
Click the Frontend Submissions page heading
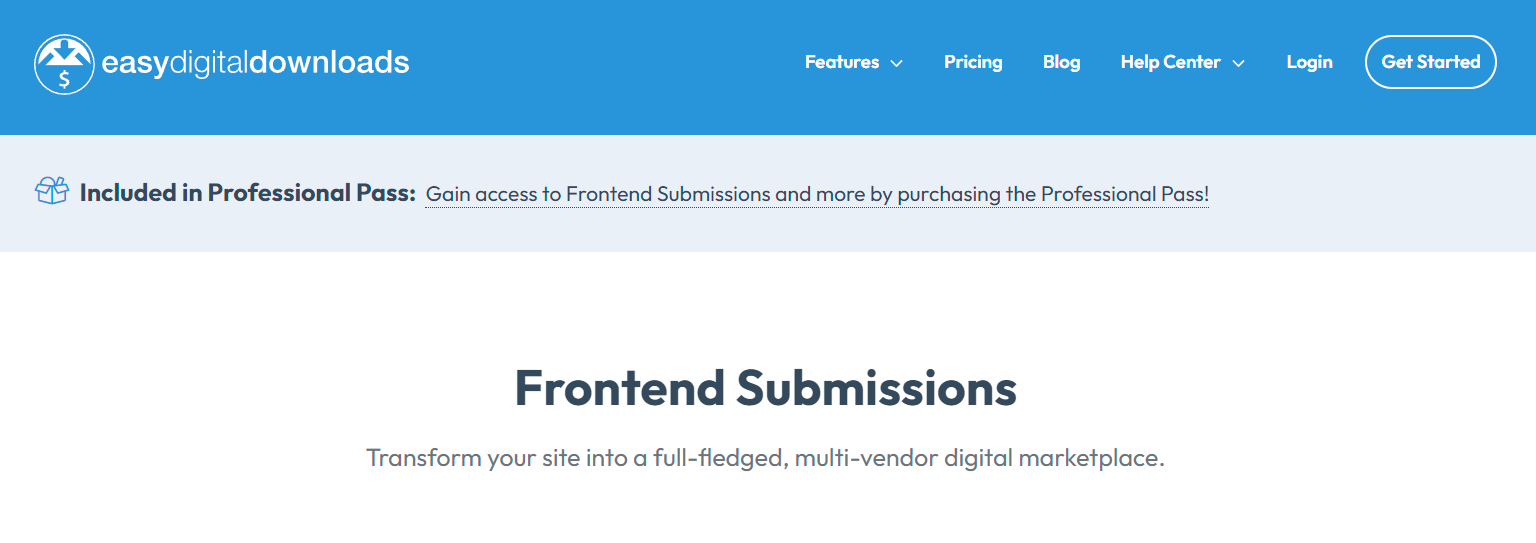(x=766, y=388)
